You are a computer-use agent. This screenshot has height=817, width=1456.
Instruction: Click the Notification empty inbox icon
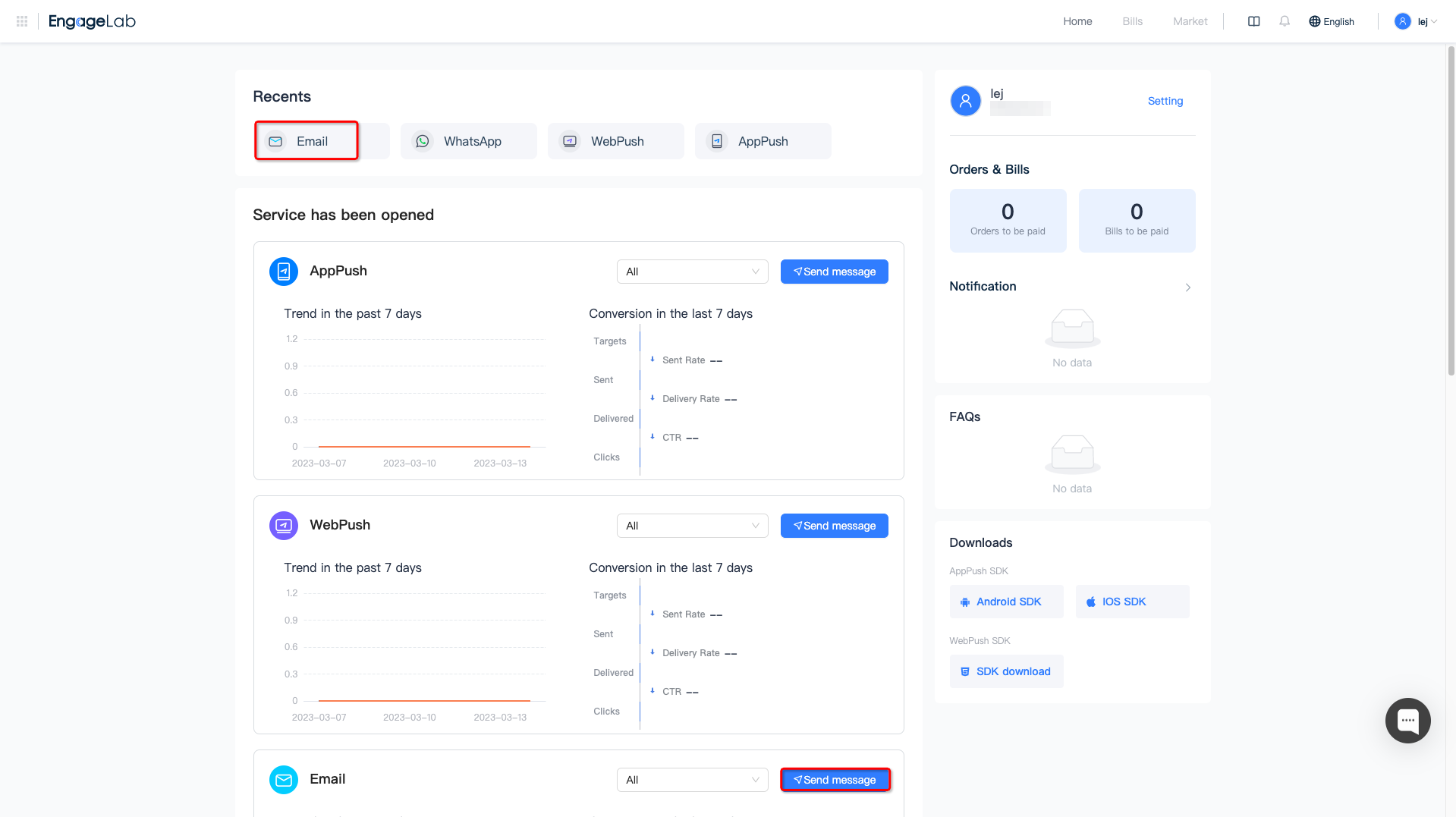pyautogui.click(x=1073, y=328)
